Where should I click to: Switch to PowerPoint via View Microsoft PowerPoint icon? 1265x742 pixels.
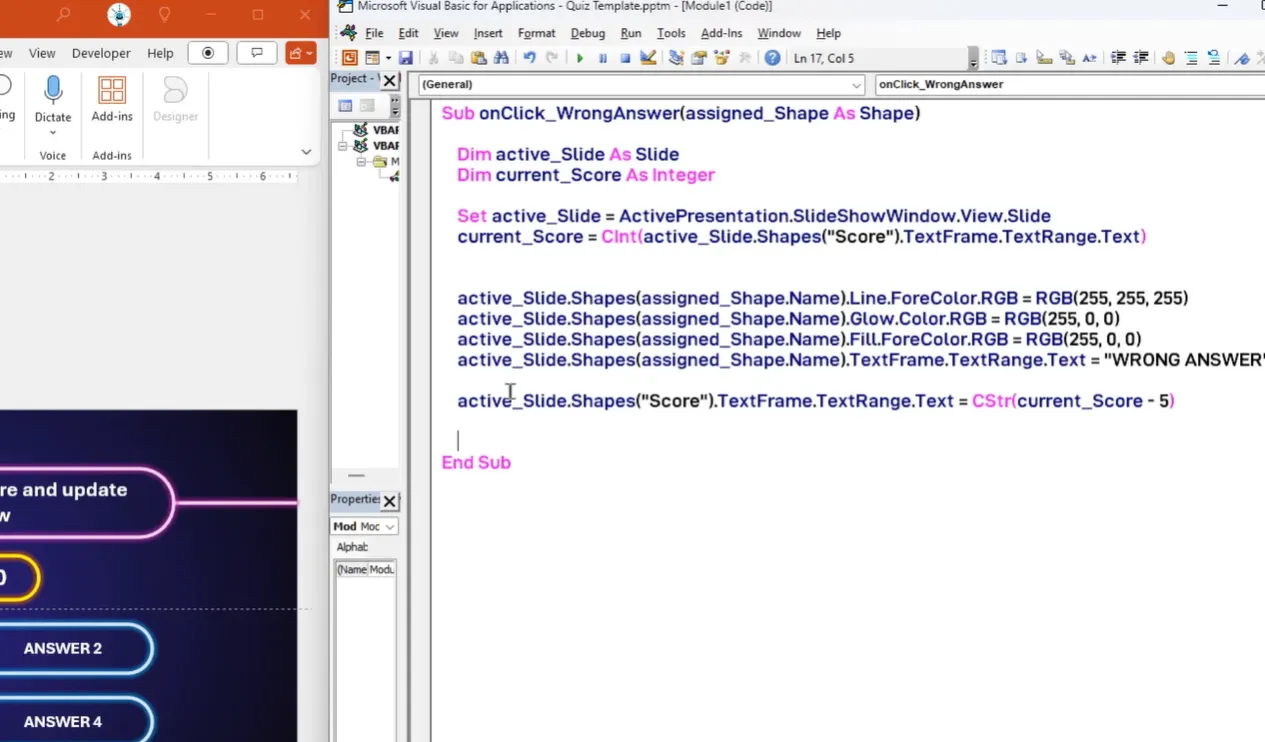pyautogui.click(x=350, y=58)
